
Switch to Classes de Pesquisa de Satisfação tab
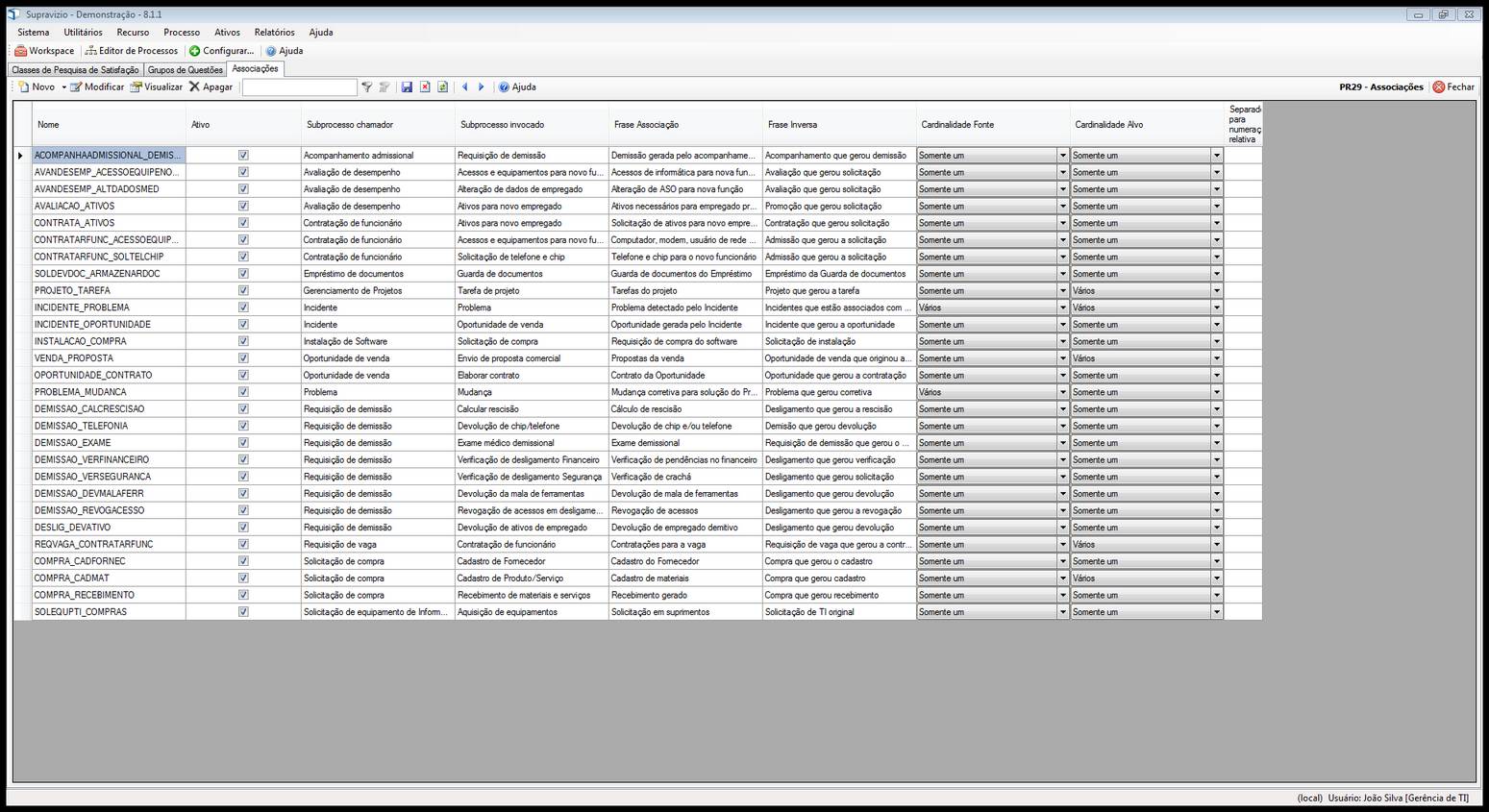pos(75,69)
